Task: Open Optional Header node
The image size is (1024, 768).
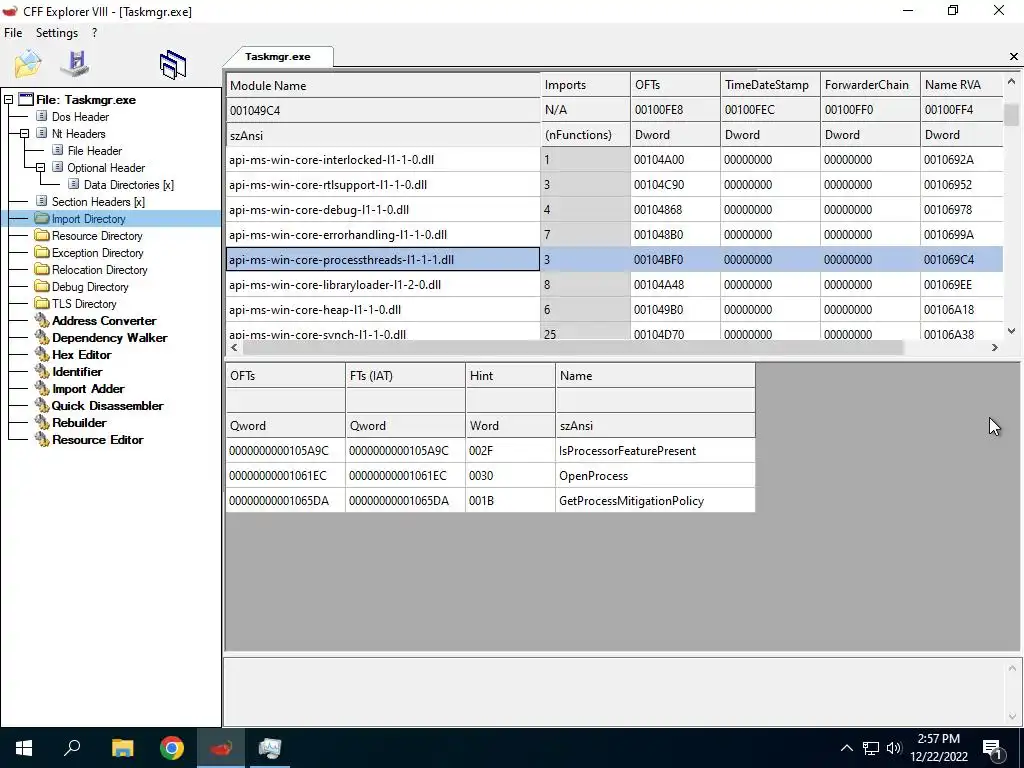Action: [106, 168]
